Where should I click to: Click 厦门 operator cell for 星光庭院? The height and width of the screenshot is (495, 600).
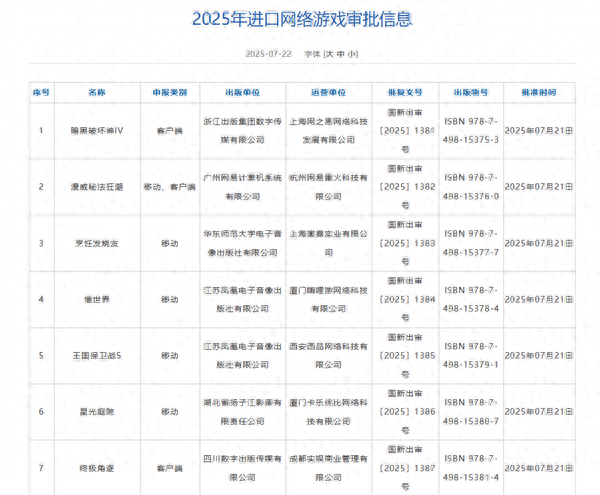[328, 412]
